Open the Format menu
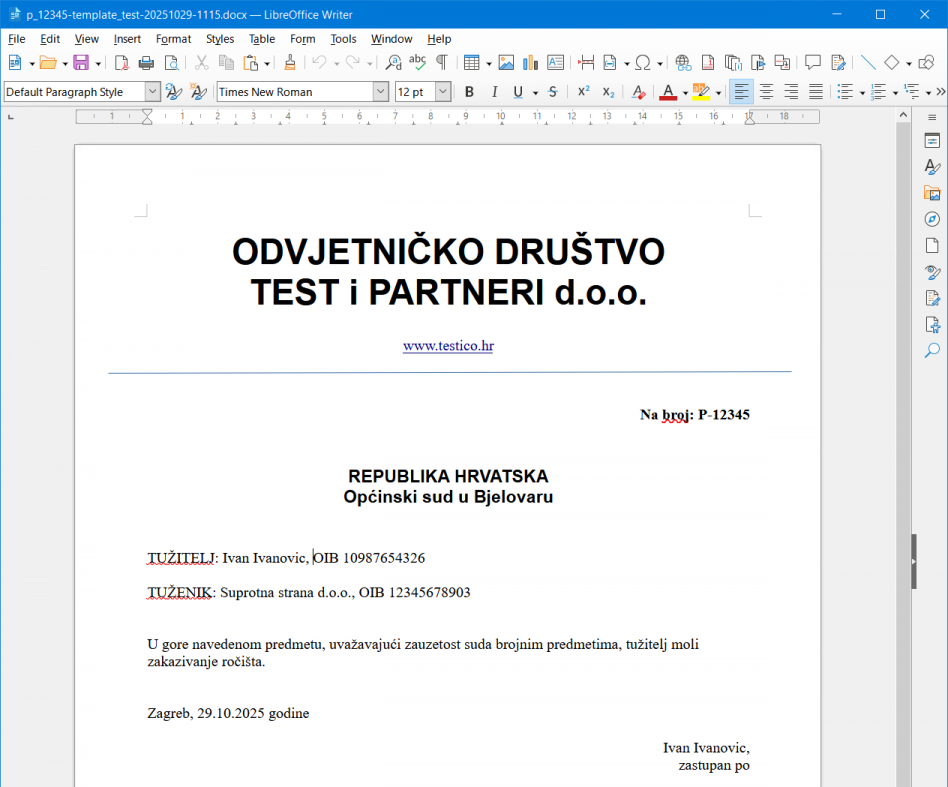Viewport: 948px width, 787px height. 173,39
